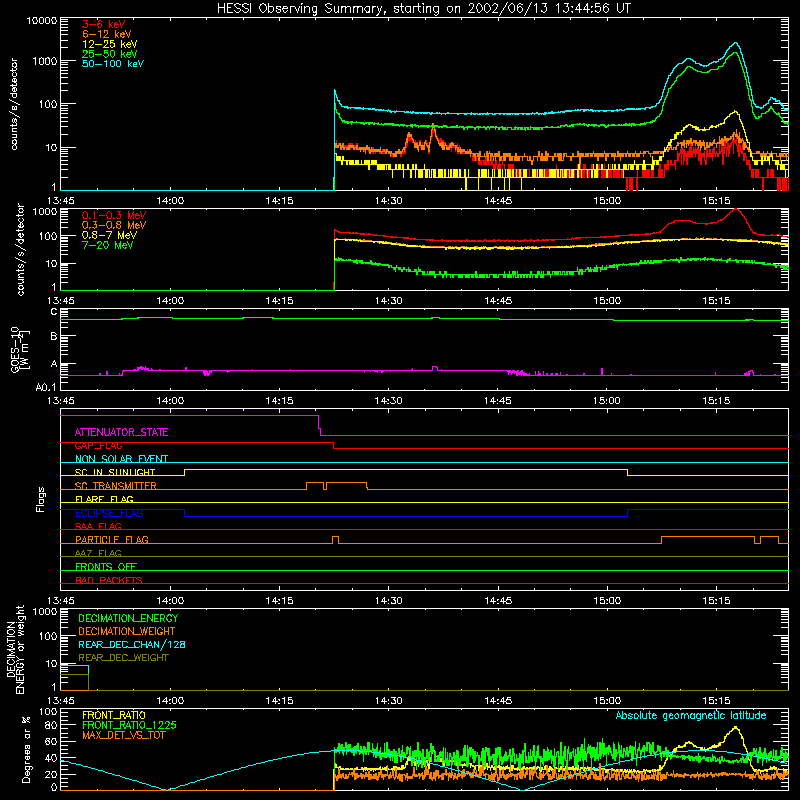Pick the 50-100 keV legend label
The image size is (800, 800).
113,64
